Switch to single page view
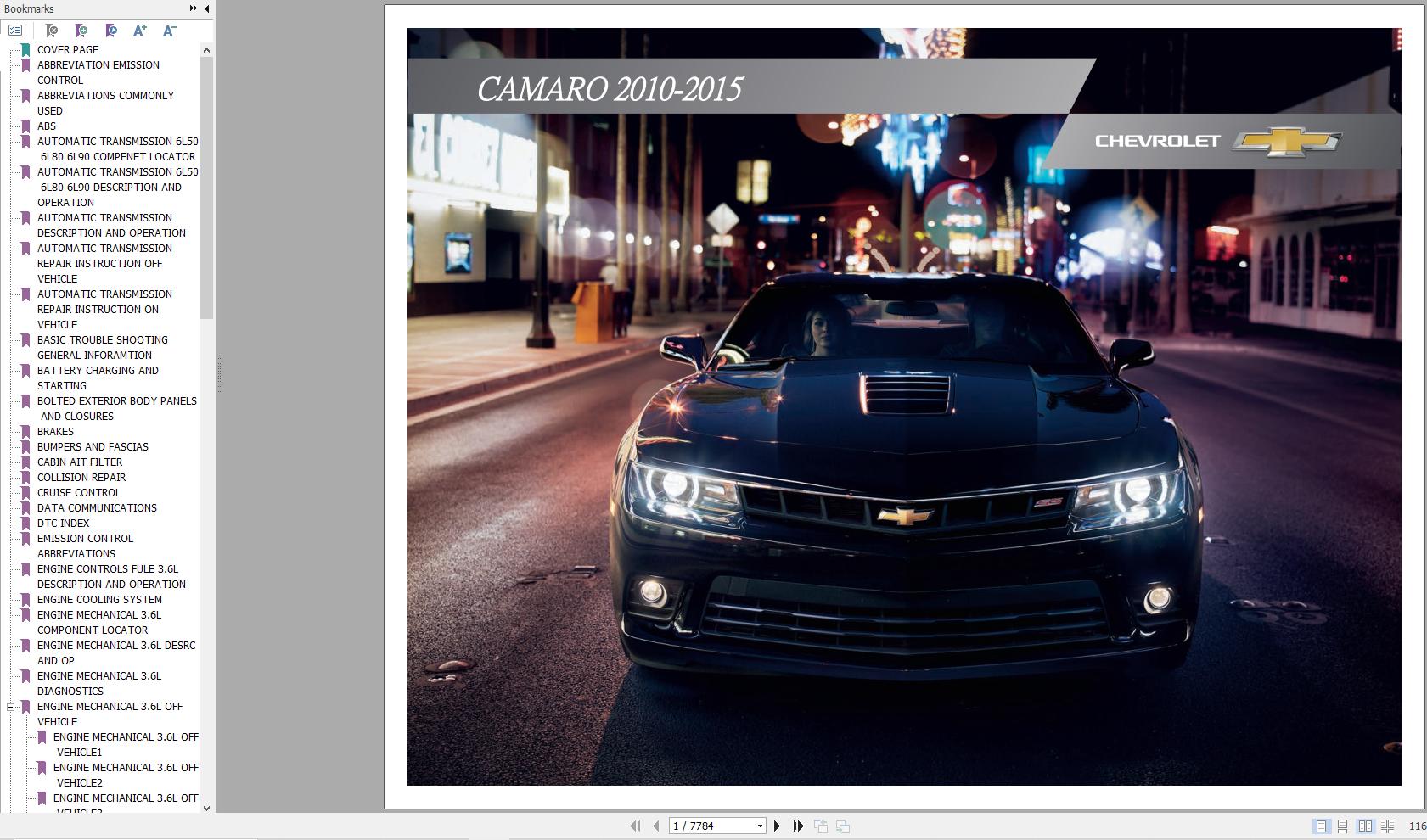 point(1321,826)
